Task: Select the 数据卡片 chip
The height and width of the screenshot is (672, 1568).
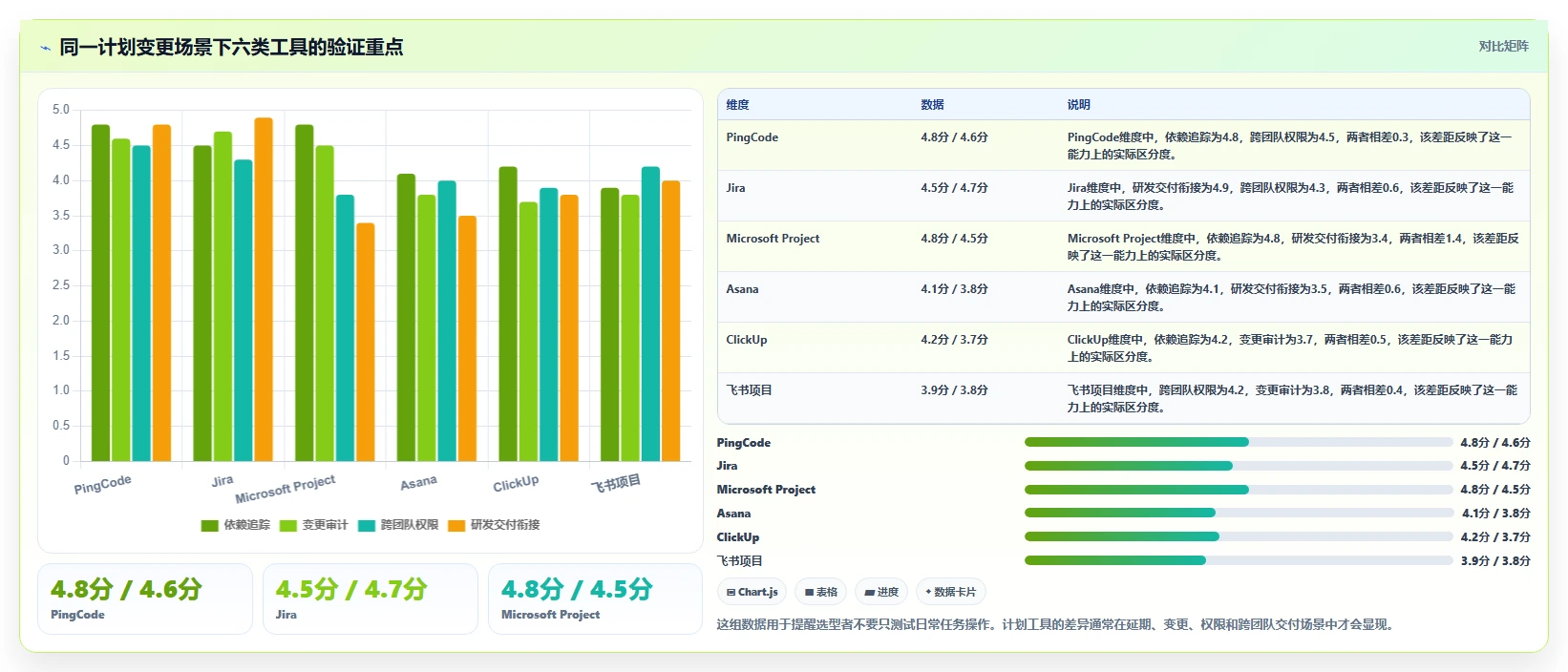Action: pyautogui.click(x=950, y=592)
